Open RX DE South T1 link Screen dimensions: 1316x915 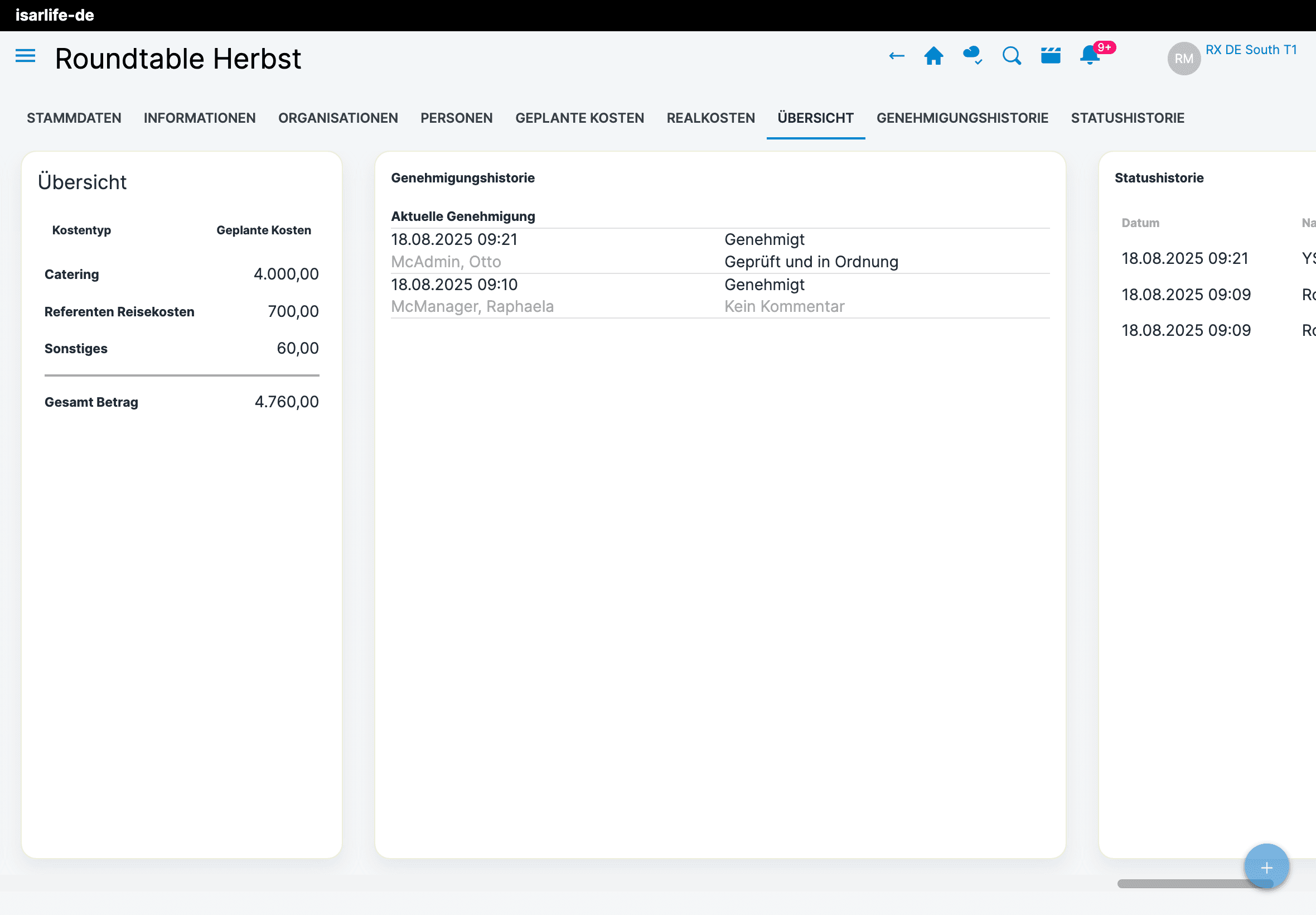[1251, 50]
